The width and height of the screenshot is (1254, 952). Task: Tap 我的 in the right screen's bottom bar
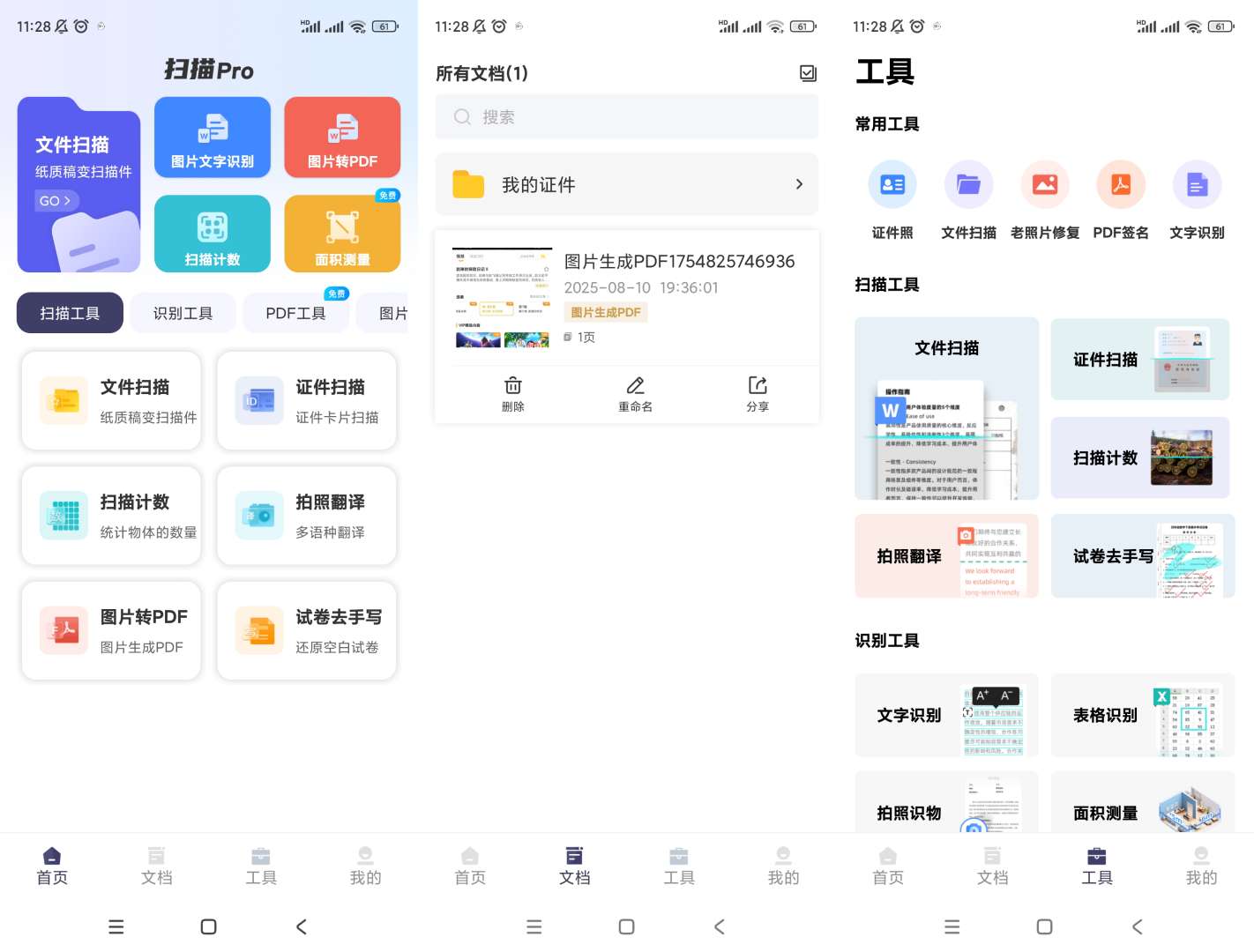(1201, 866)
